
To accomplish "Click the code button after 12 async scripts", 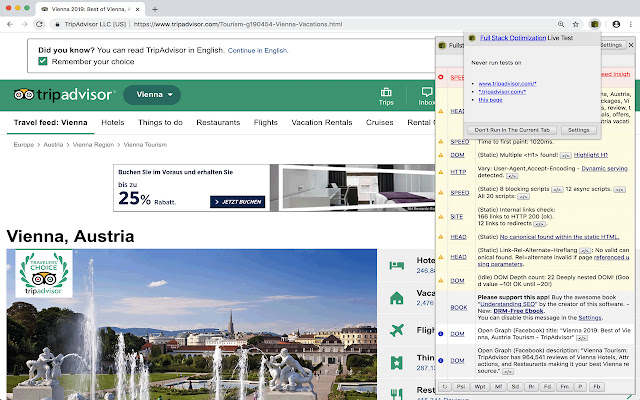I will [x=619, y=189].
